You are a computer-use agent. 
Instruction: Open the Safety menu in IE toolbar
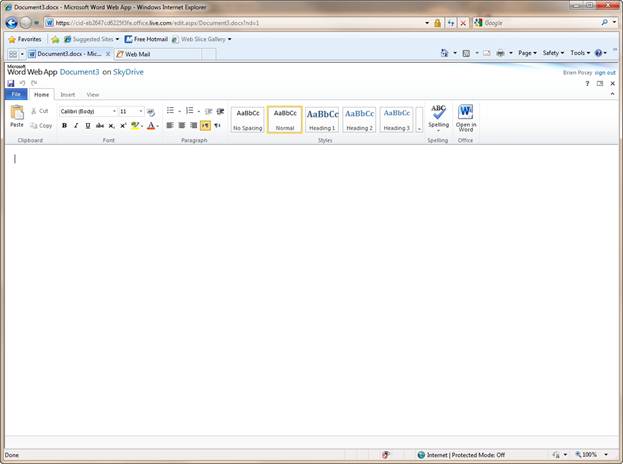[553, 53]
